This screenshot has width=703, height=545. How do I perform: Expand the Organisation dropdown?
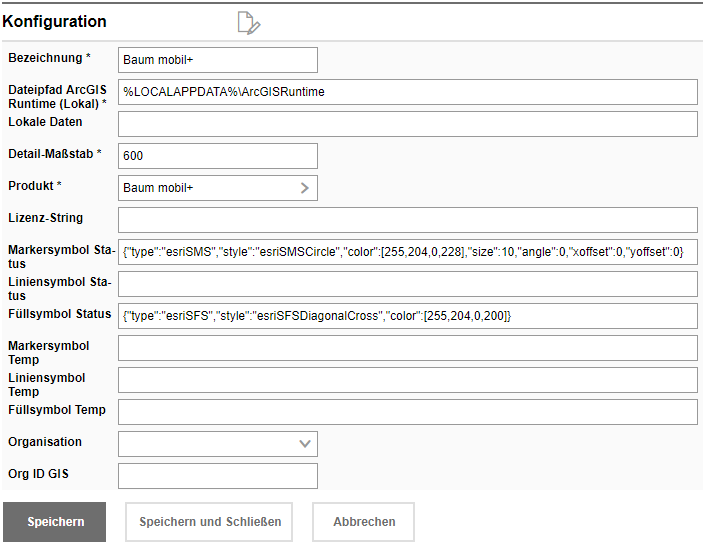click(x=305, y=444)
